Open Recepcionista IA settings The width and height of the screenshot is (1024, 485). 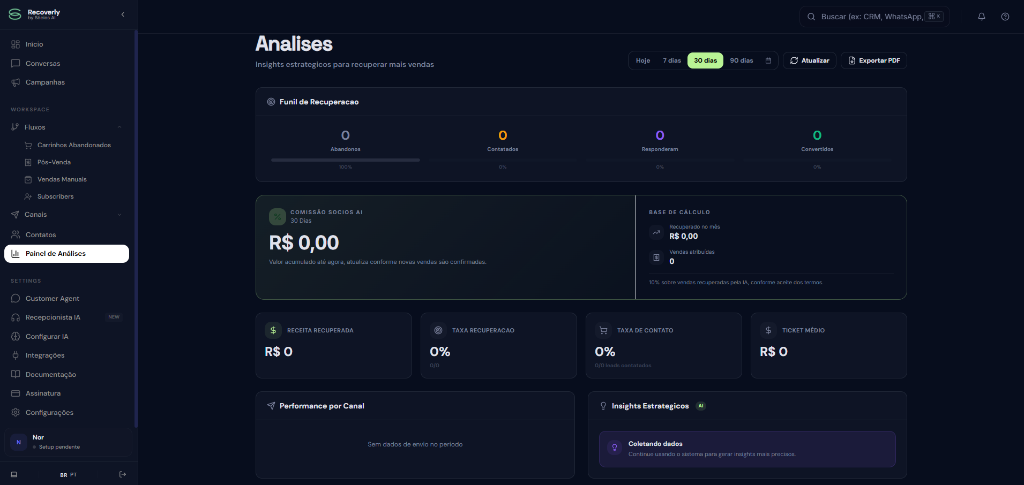(x=67, y=317)
